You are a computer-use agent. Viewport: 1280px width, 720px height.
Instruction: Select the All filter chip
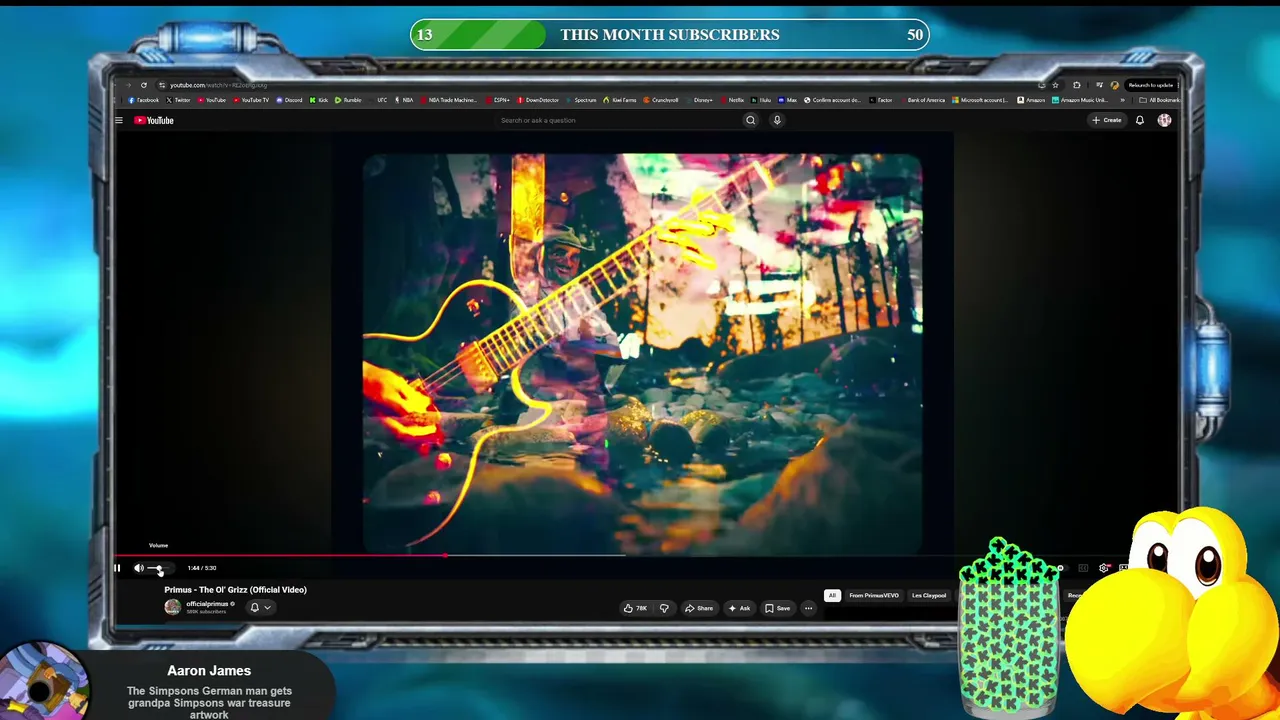coord(832,595)
